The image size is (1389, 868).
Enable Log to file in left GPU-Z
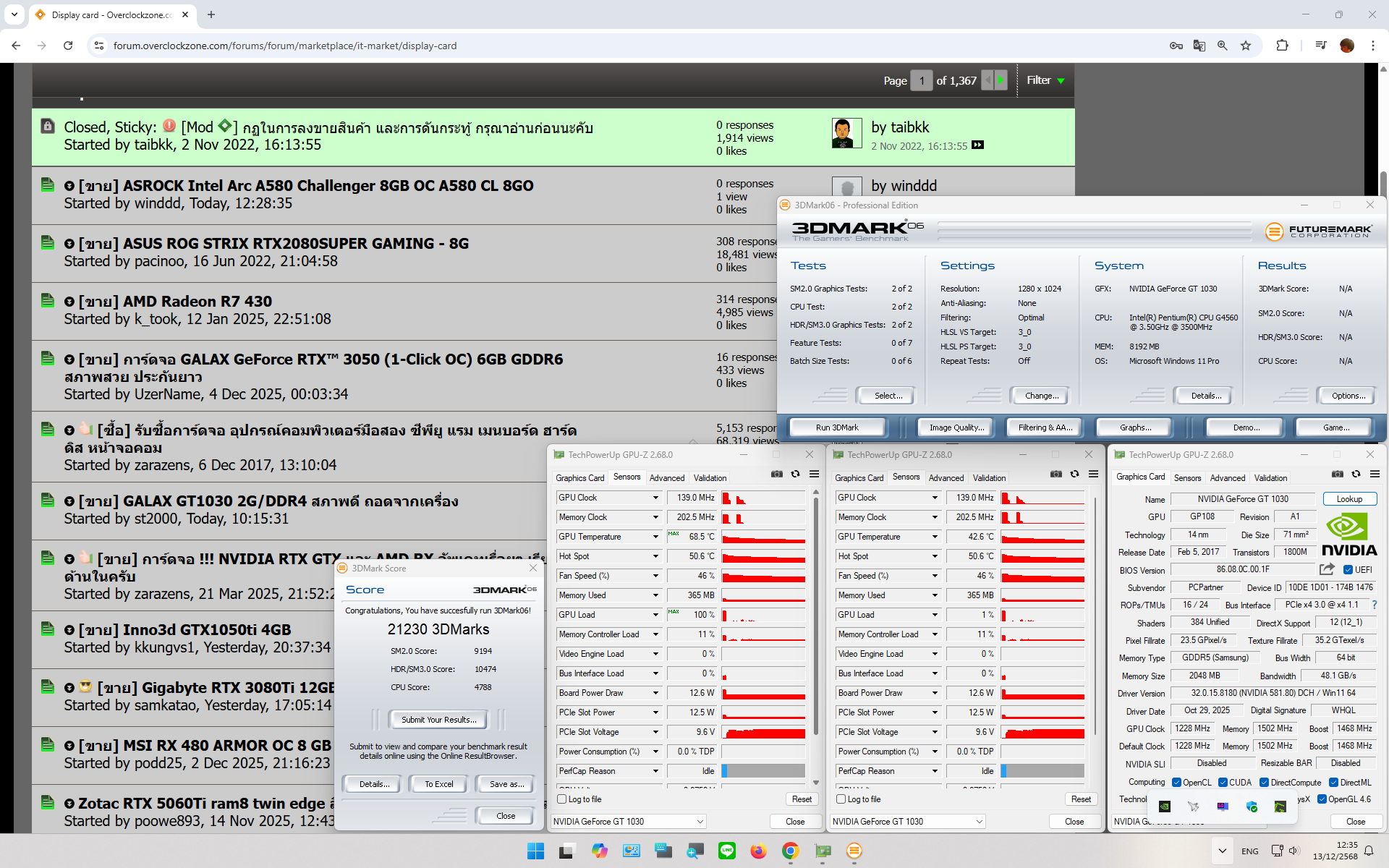point(562,799)
